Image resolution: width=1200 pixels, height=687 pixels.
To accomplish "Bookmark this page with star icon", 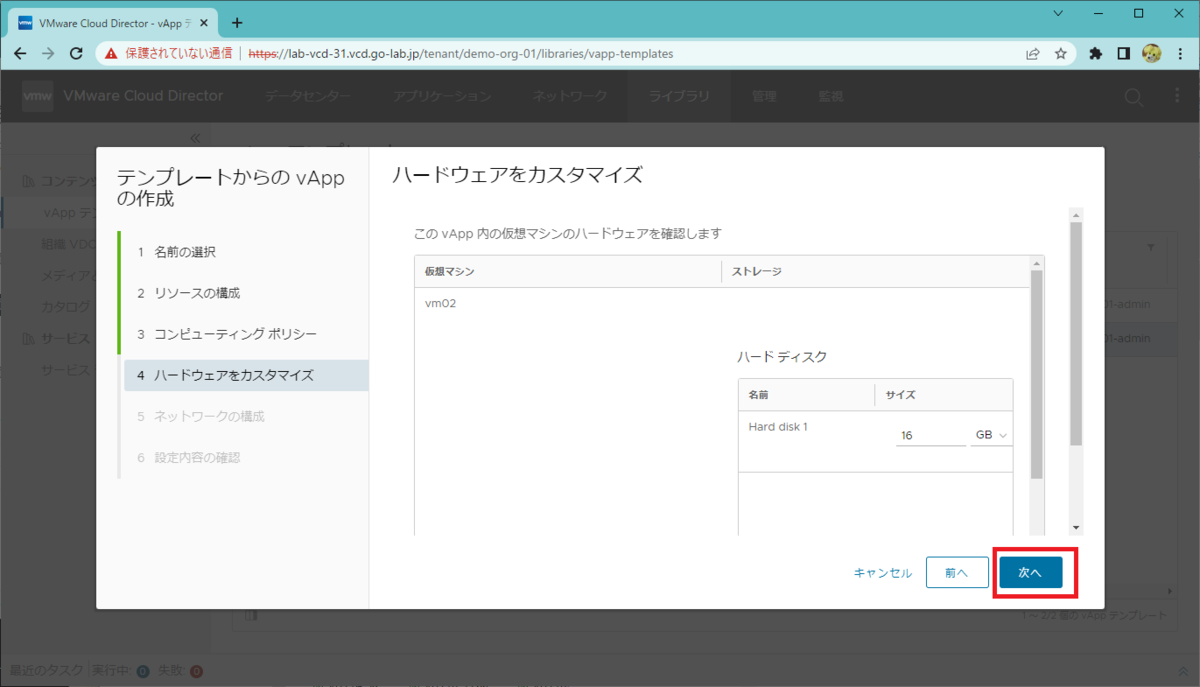I will [1061, 54].
